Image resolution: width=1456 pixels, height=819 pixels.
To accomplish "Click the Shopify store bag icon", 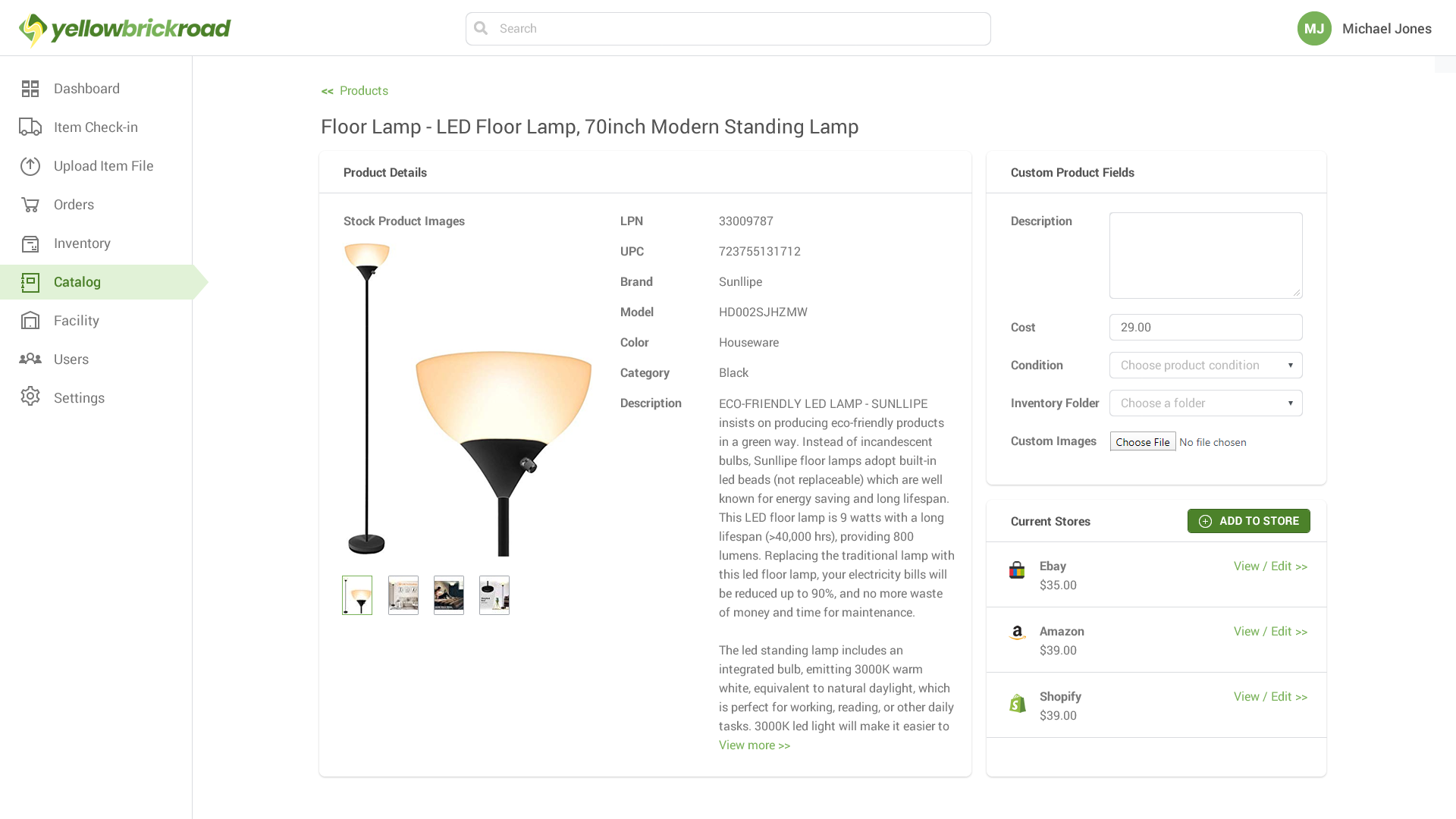I will (x=1018, y=704).
